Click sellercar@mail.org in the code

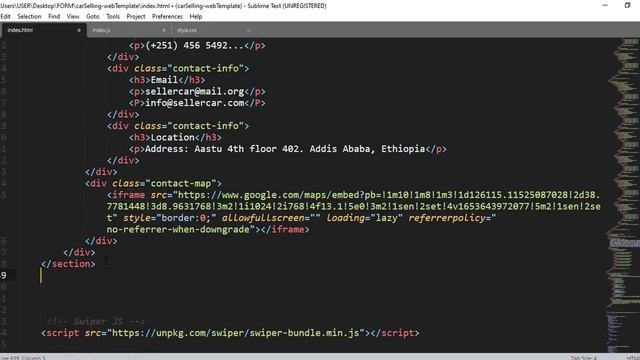tap(195, 91)
